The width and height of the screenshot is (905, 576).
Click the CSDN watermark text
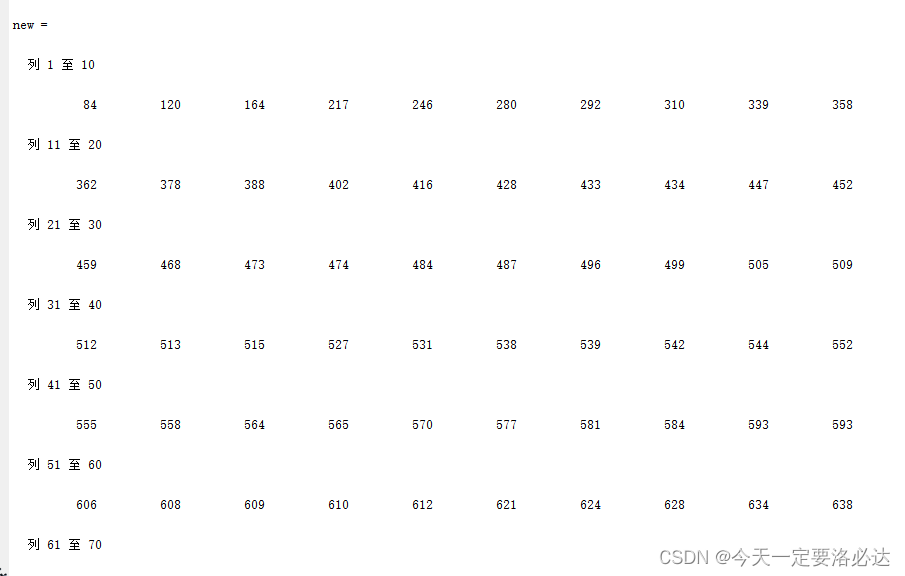(775, 558)
